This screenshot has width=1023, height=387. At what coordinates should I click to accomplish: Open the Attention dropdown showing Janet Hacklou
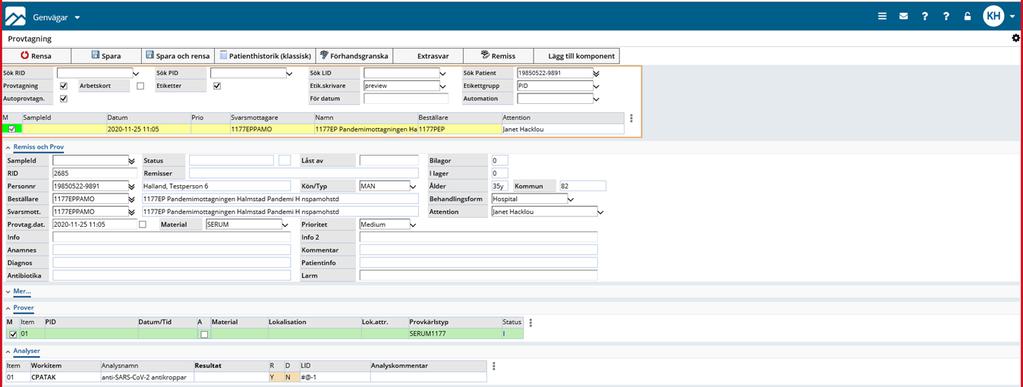click(600, 211)
